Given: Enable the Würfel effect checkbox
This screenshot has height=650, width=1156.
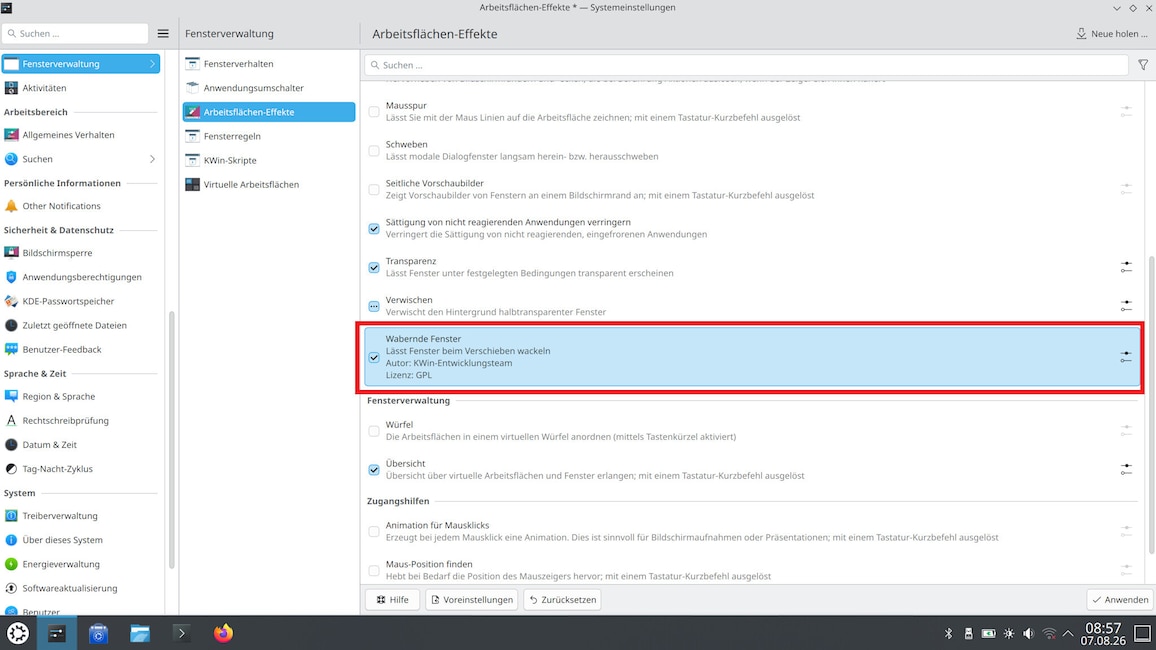Looking at the screenshot, I should tap(374, 431).
